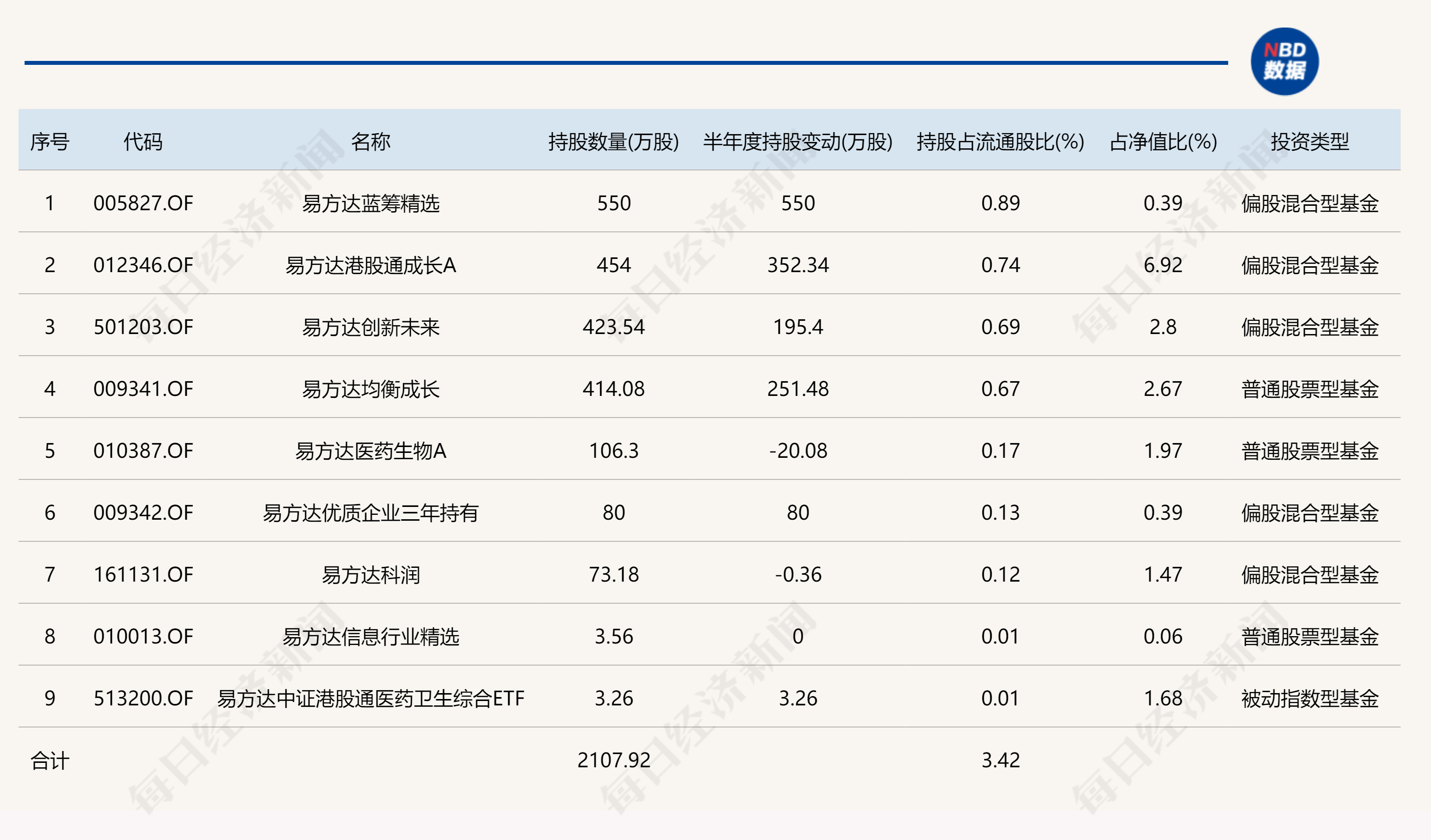Select 普通股票型基金 in row 8

[x=1310, y=636]
